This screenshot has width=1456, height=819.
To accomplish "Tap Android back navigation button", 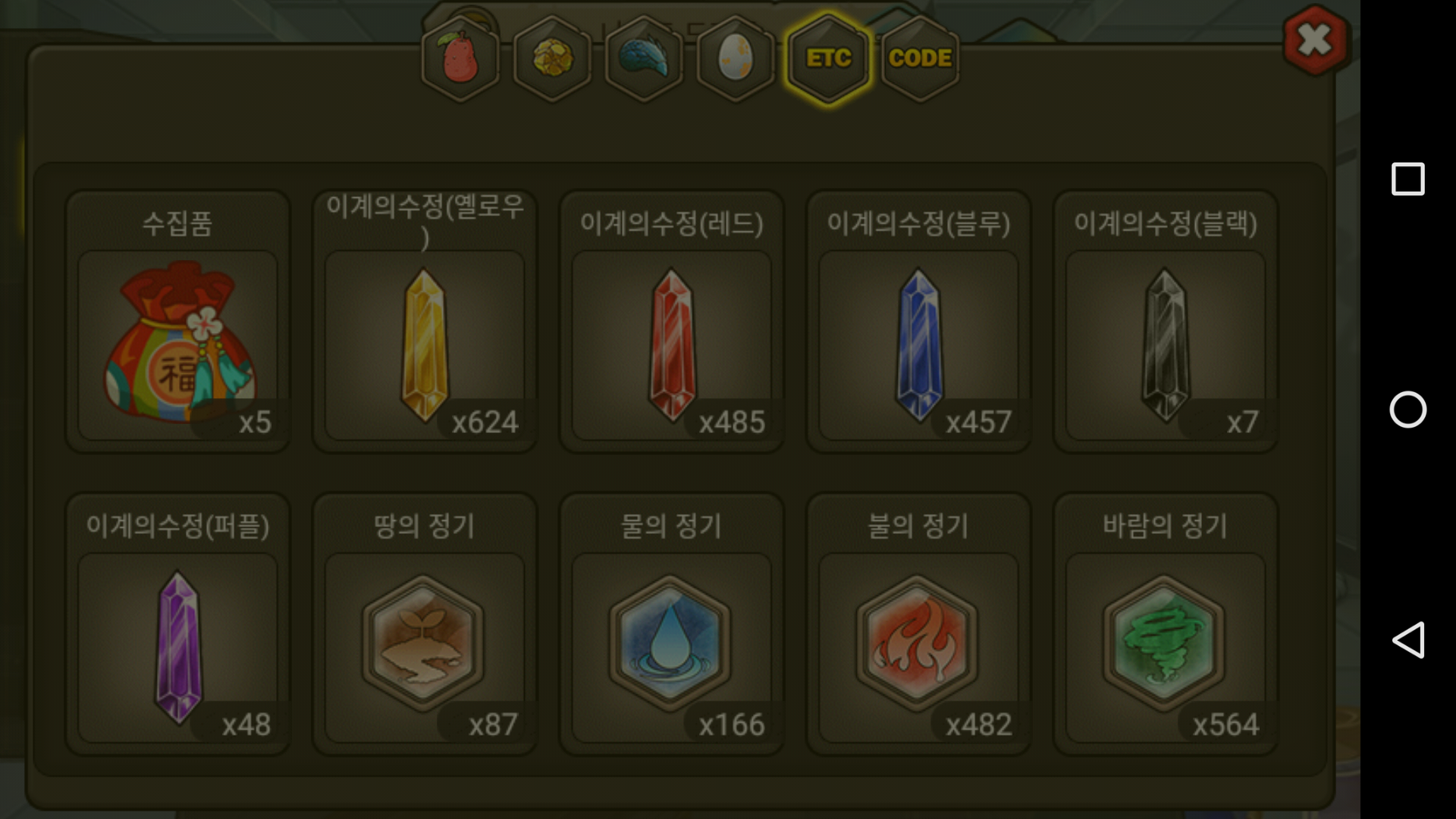I will coord(1408,640).
